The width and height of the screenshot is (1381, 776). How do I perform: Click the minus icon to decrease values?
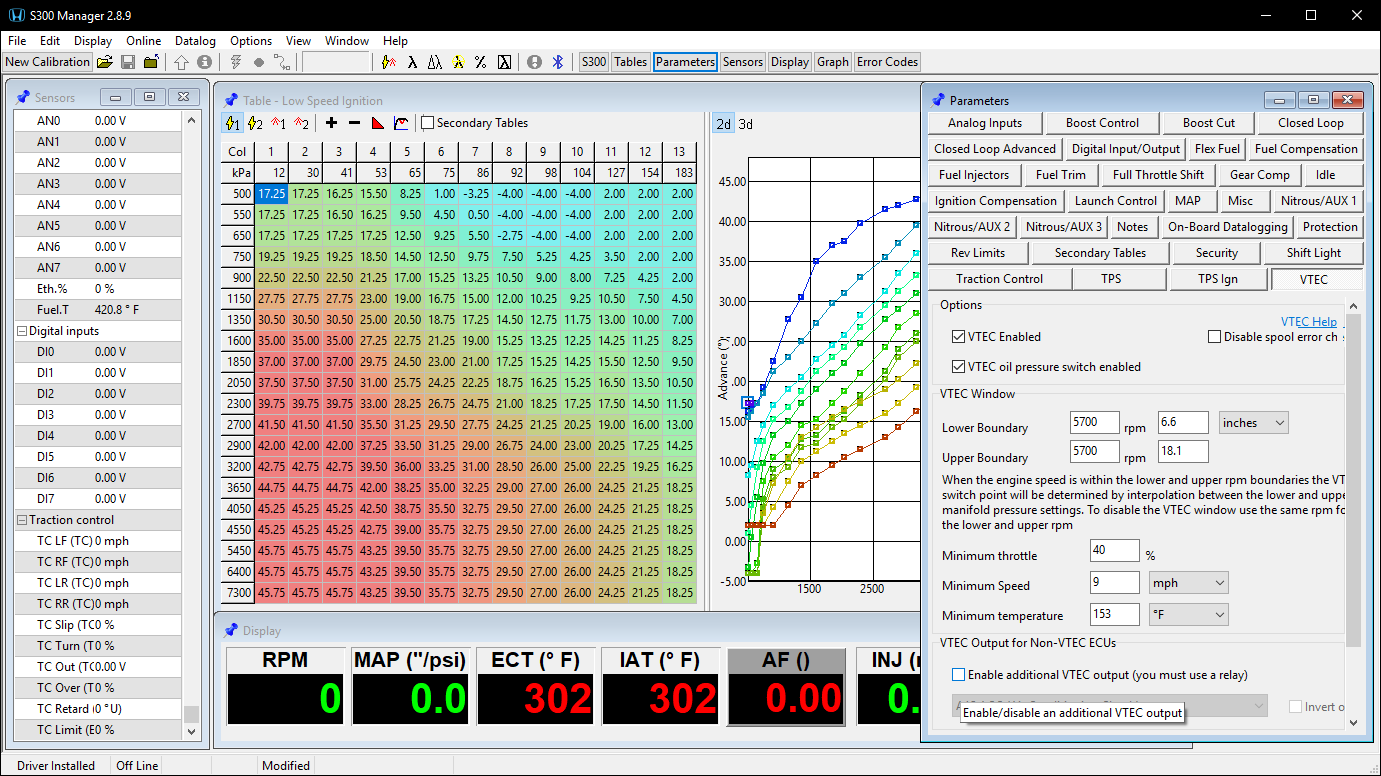click(x=354, y=123)
